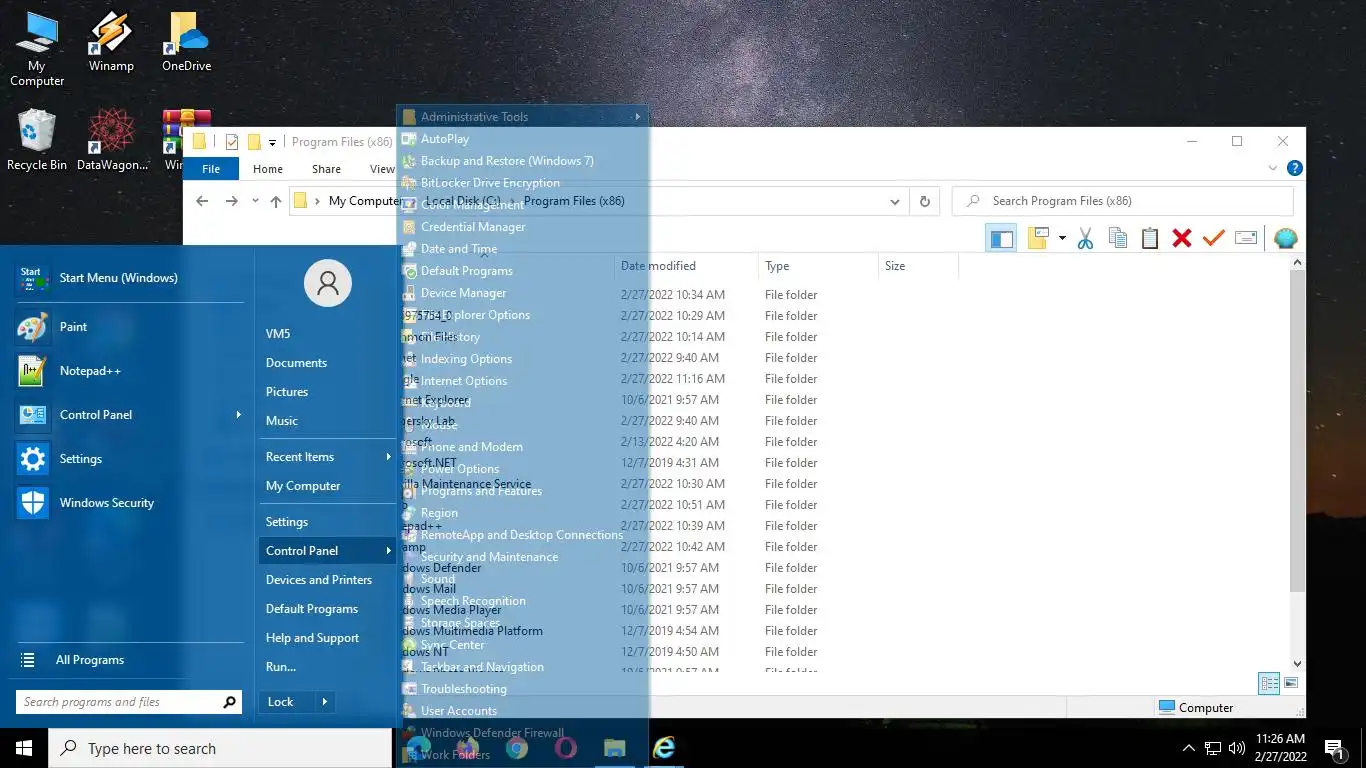The height and width of the screenshot is (768, 1366).
Task: Click the Refresh button beside address bar
Action: (x=925, y=201)
